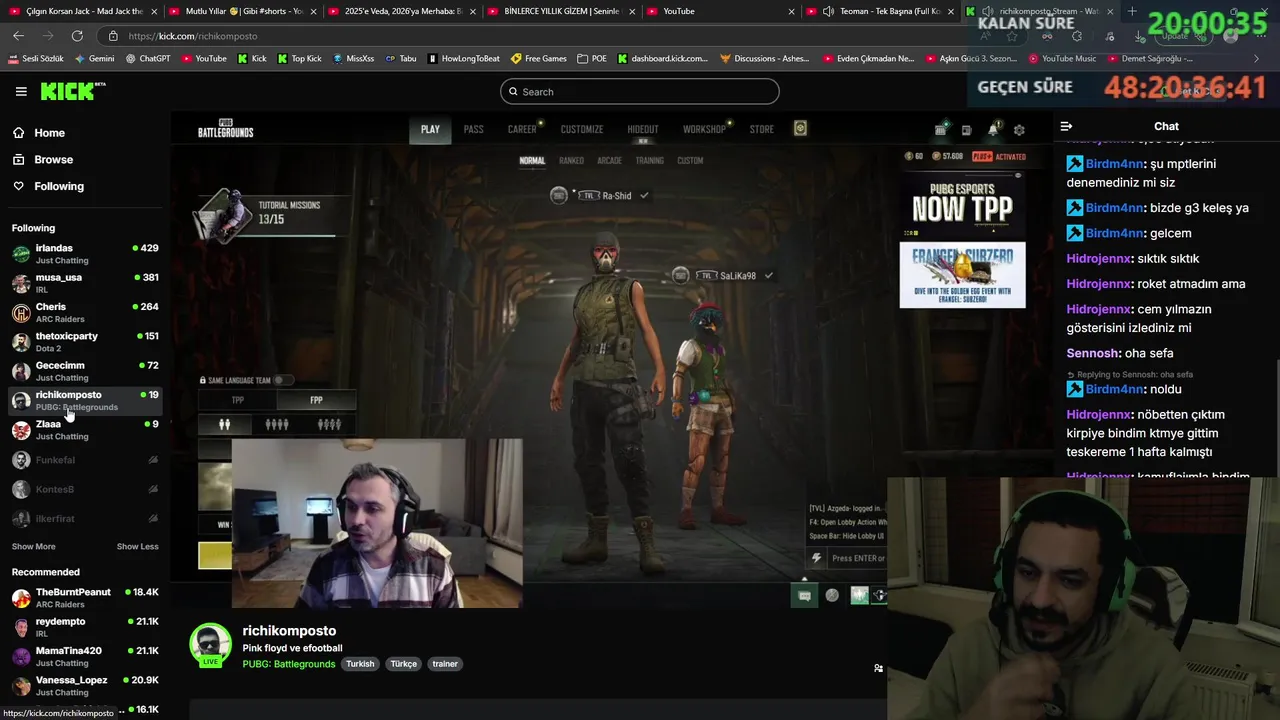Choose RANKED match mode
1280x720 pixels.
pos(571,160)
